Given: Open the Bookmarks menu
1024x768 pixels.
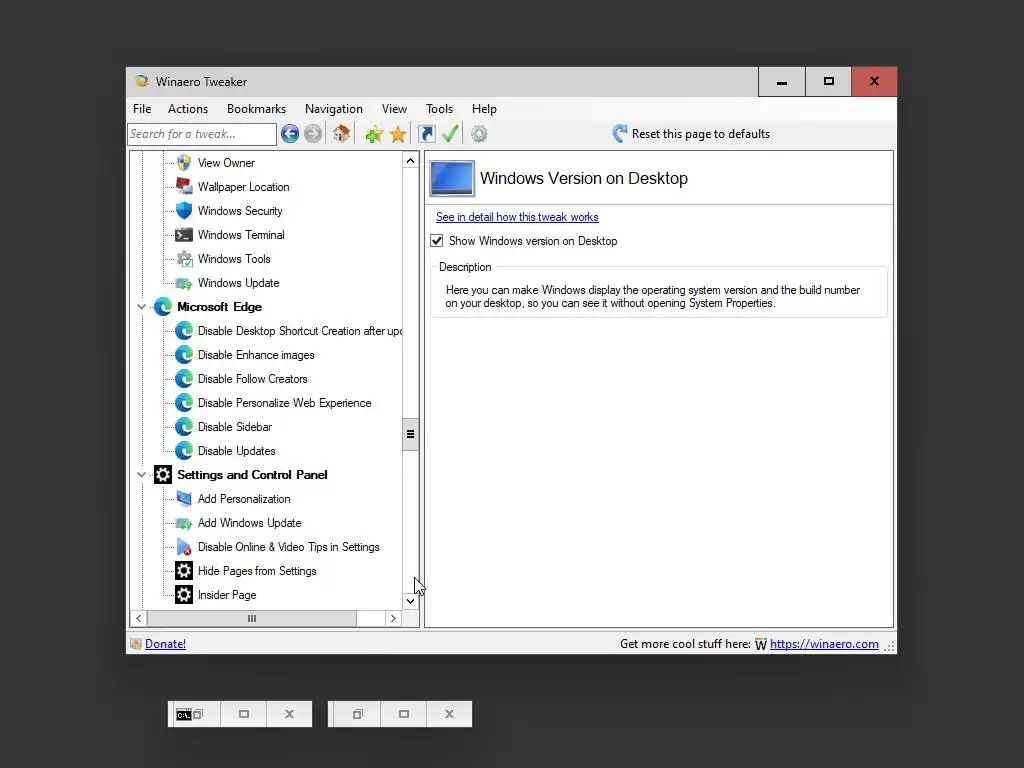Looking at the screenshot, I should click(x=257, y=109).
